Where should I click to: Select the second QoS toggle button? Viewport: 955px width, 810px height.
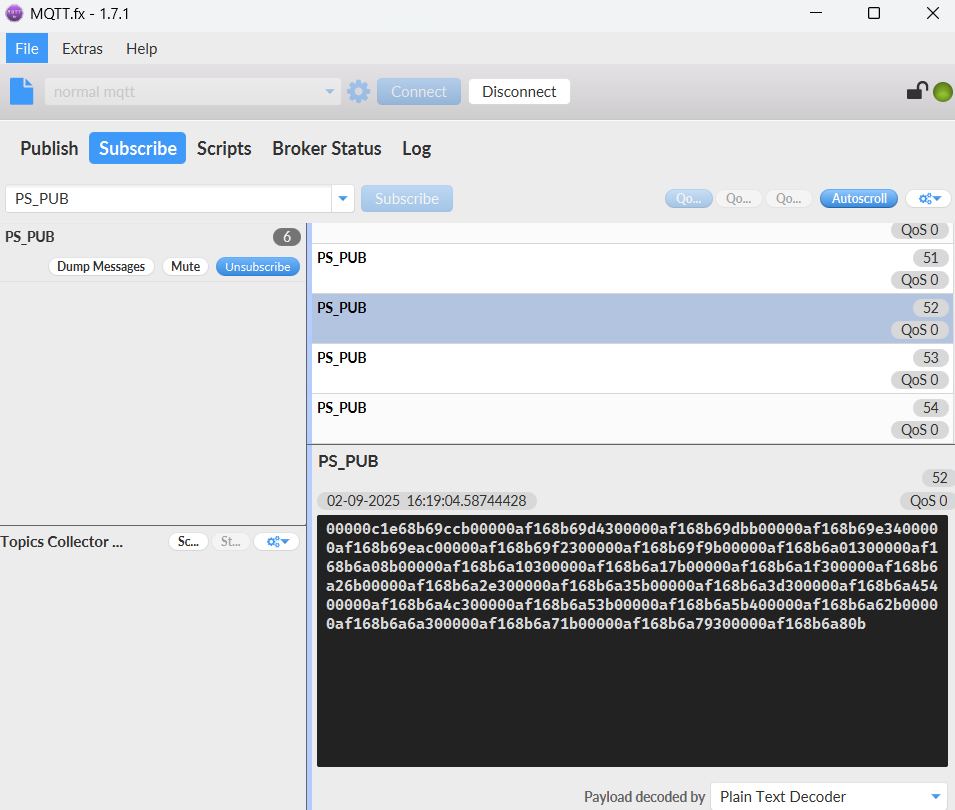tap(738, 199)
